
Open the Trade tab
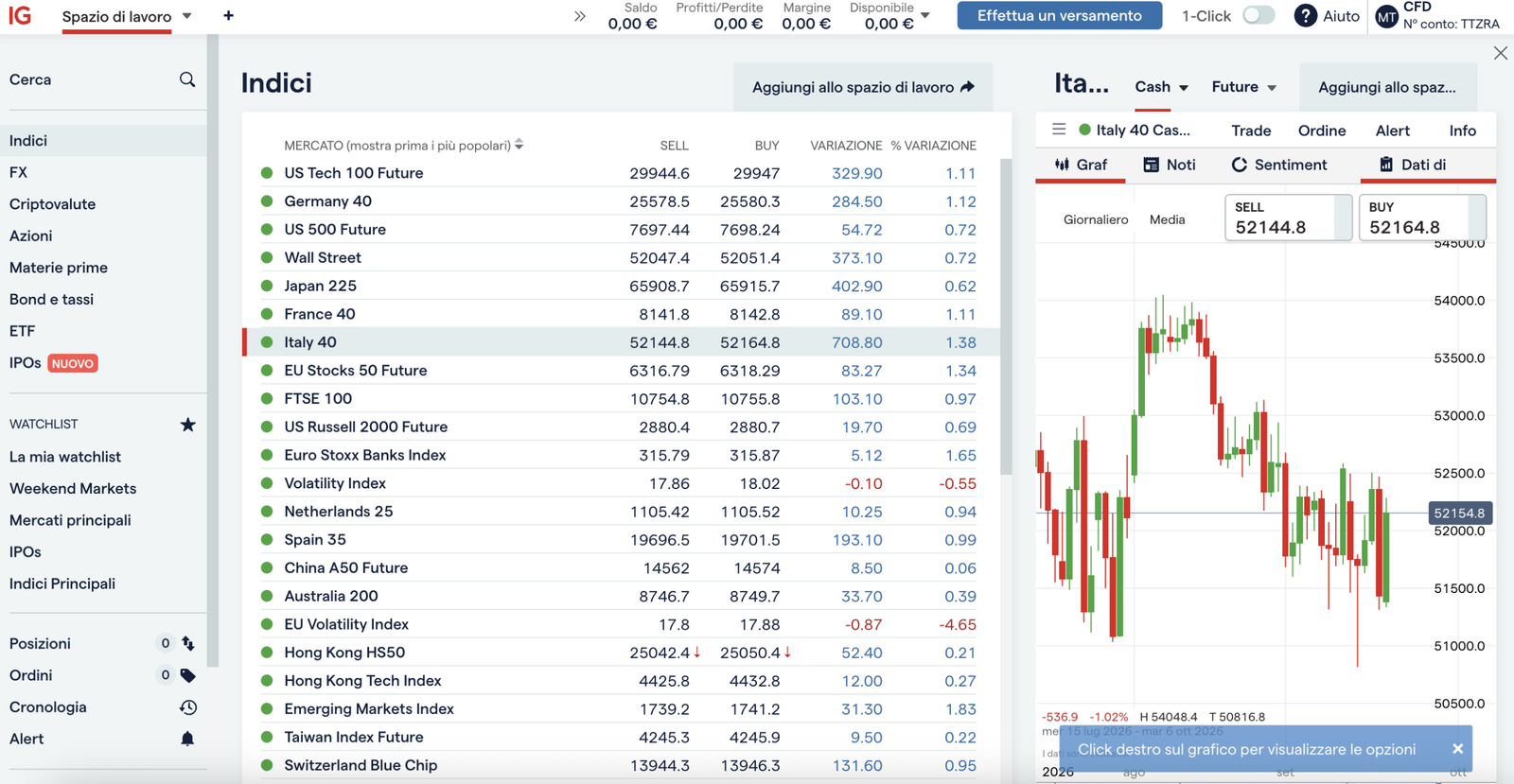coord(1251,131)
